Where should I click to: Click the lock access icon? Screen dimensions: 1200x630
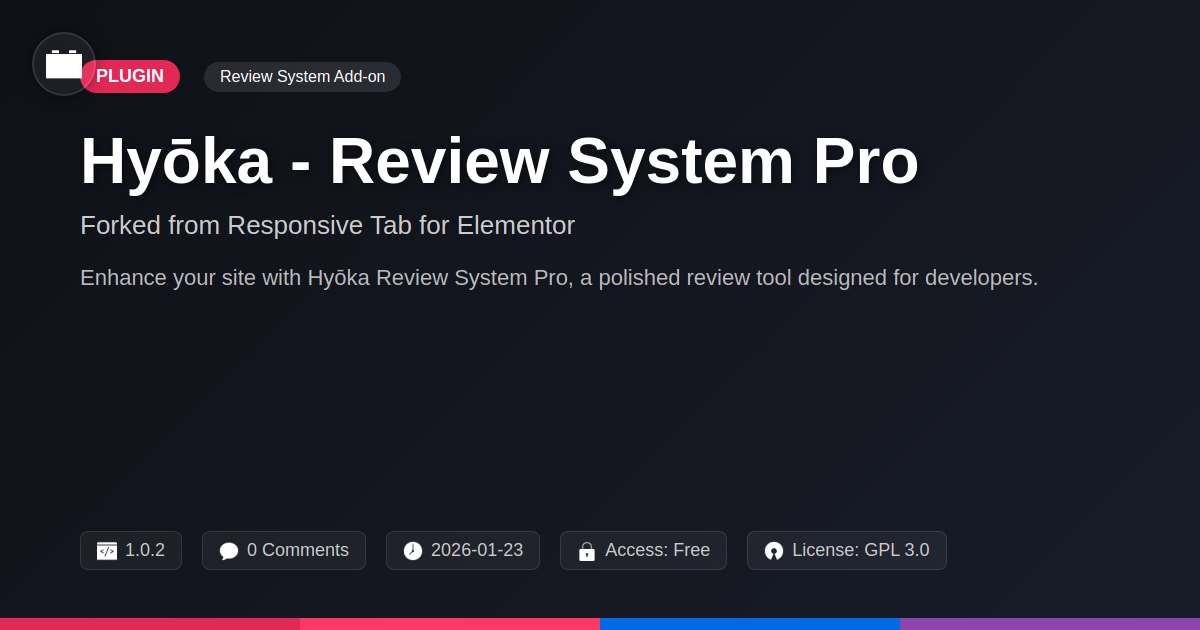pyautogui.click(x=587, y=551)
